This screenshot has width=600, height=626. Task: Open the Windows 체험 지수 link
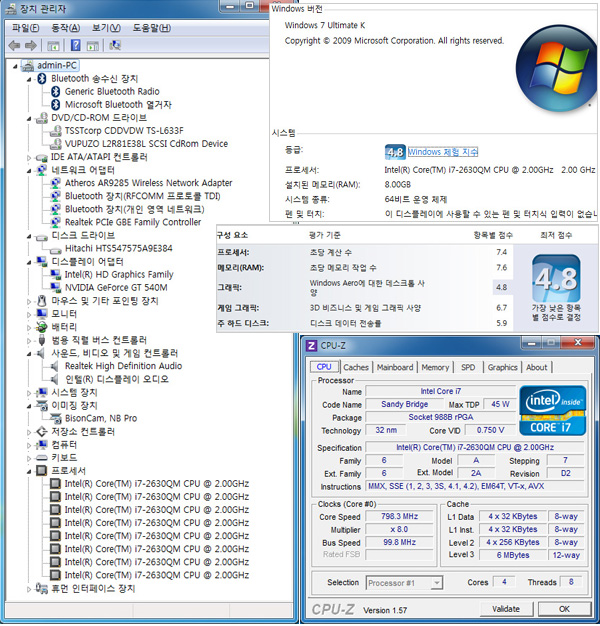click(442, 152)
